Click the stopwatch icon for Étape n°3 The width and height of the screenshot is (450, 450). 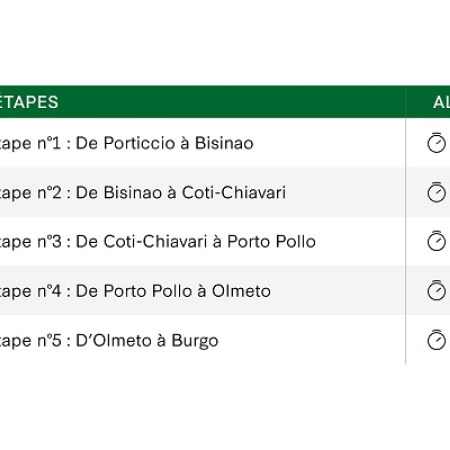point(436,241)
